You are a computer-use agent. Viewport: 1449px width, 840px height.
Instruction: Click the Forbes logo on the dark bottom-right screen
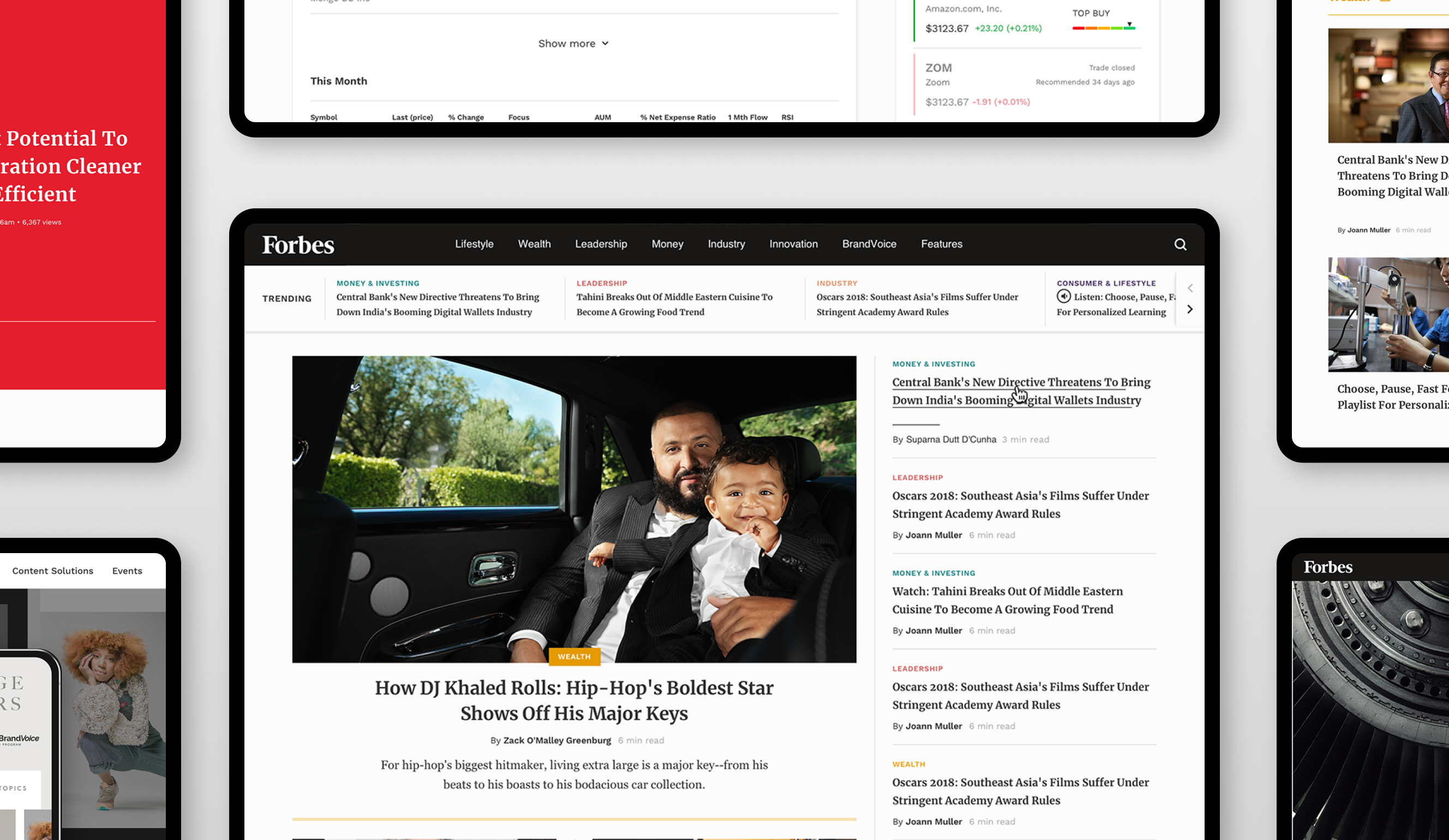[1327, 567]
